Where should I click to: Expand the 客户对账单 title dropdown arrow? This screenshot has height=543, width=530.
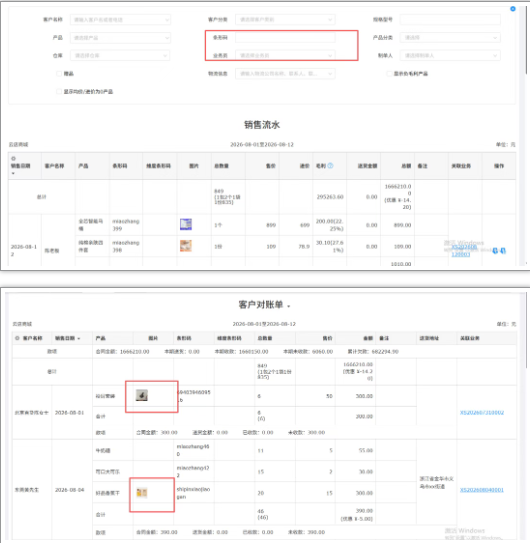point(289,306)
